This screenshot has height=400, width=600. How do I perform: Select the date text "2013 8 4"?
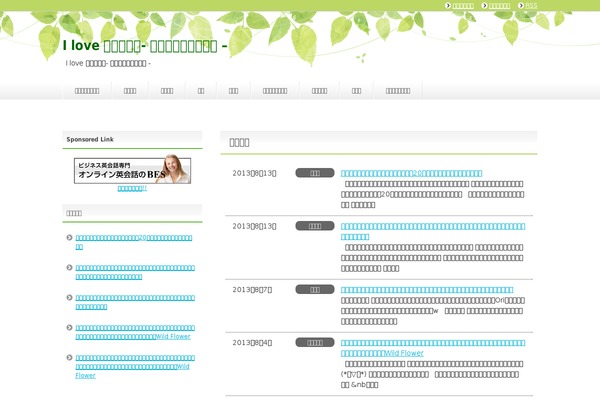coord(252,343)
